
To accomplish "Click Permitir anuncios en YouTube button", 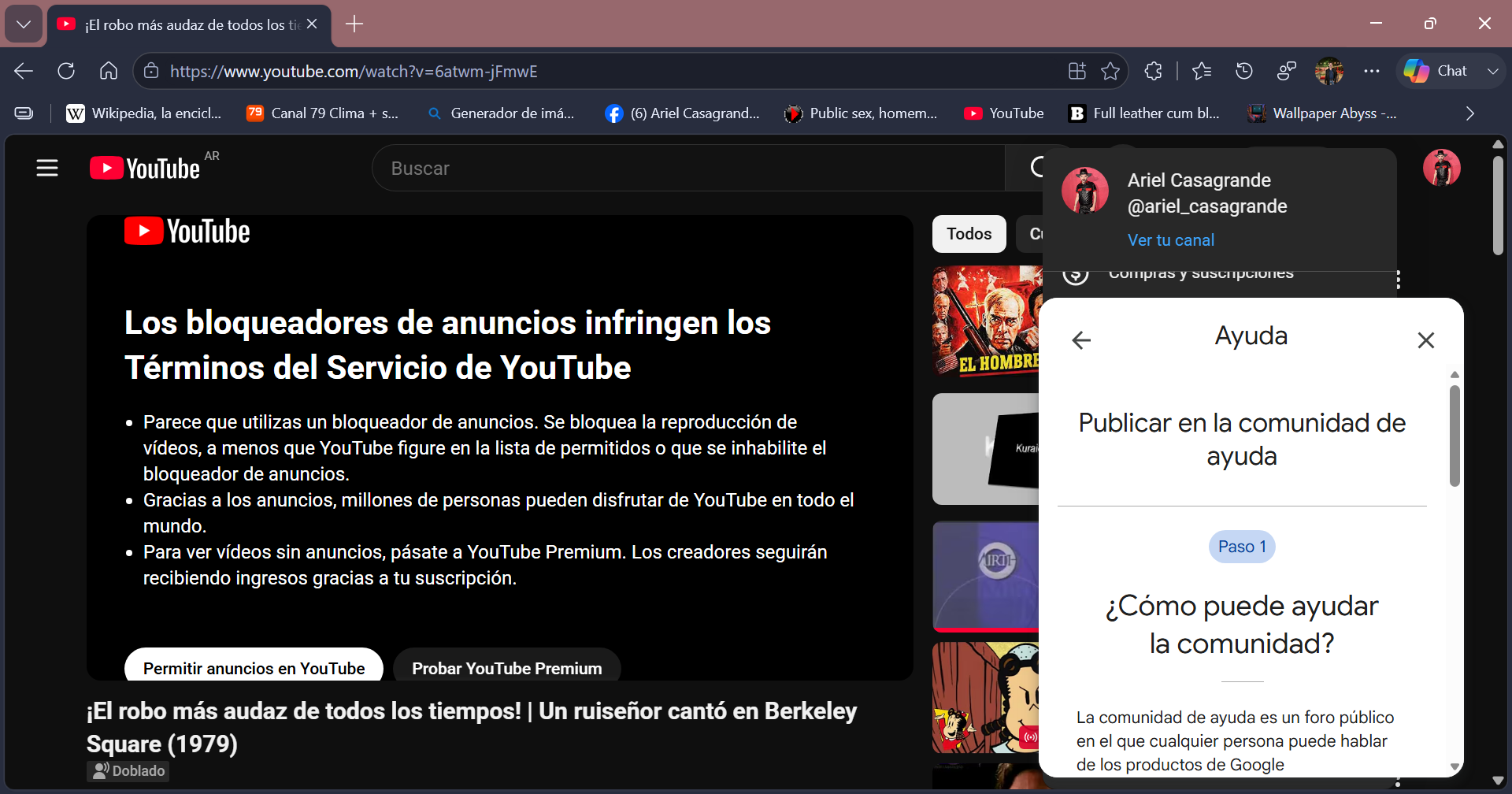I will click(x=254, y=665).
